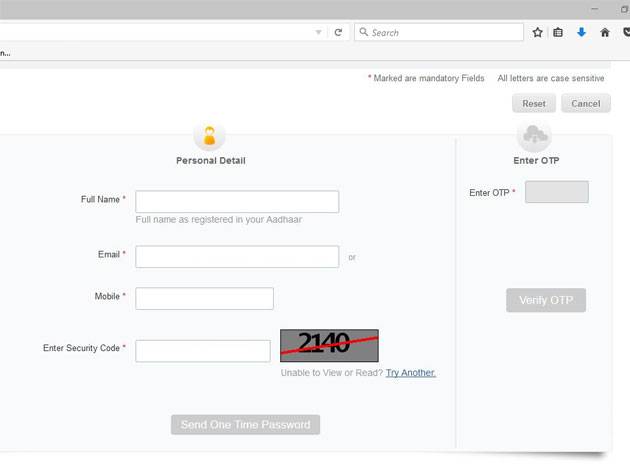Click the Enter OTP cloud icon
The height and width of the screenshot is (467, 630).
[534, 135]
